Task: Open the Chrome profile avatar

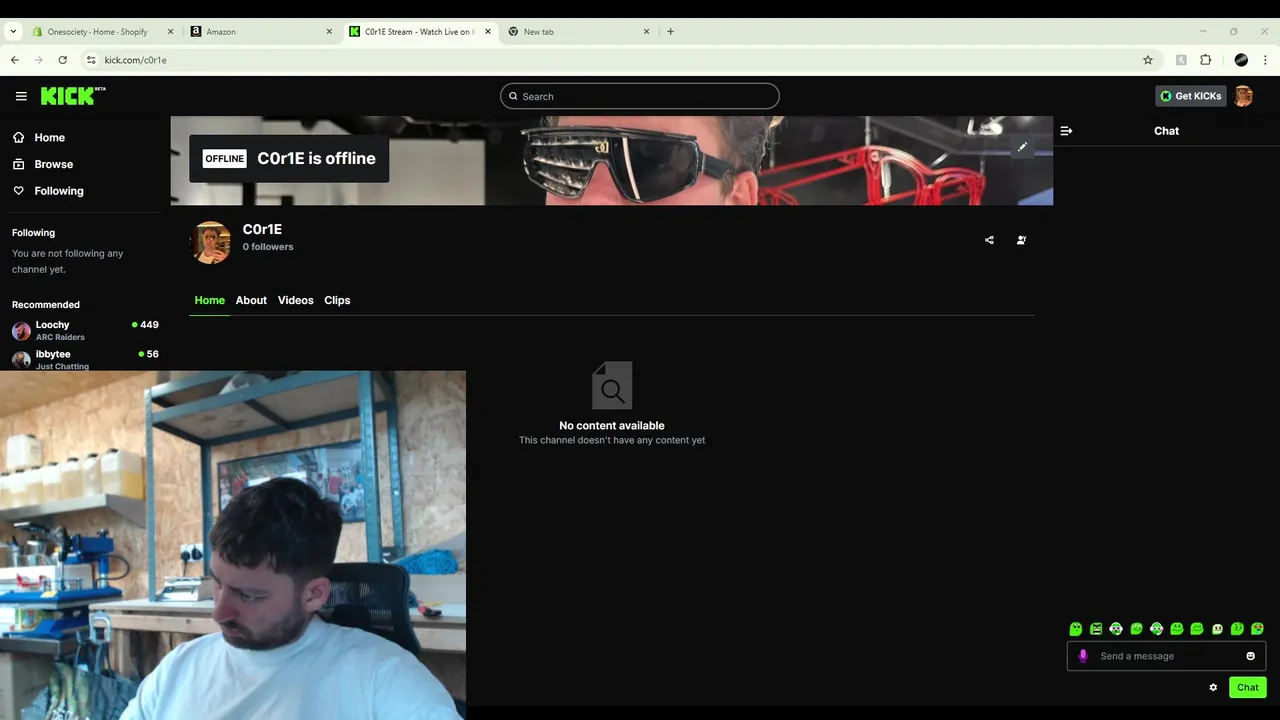Action: [x=1241, y=60]
